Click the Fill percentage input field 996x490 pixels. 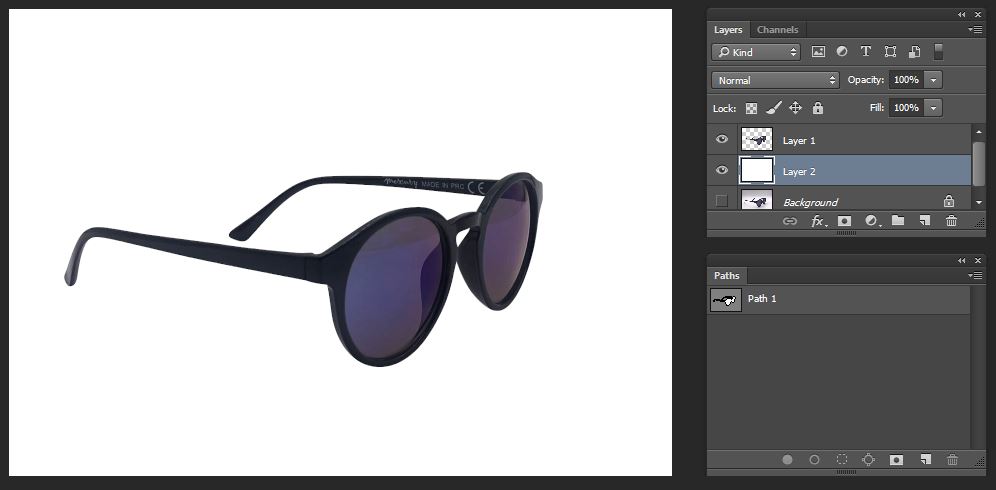pos(906,108)
